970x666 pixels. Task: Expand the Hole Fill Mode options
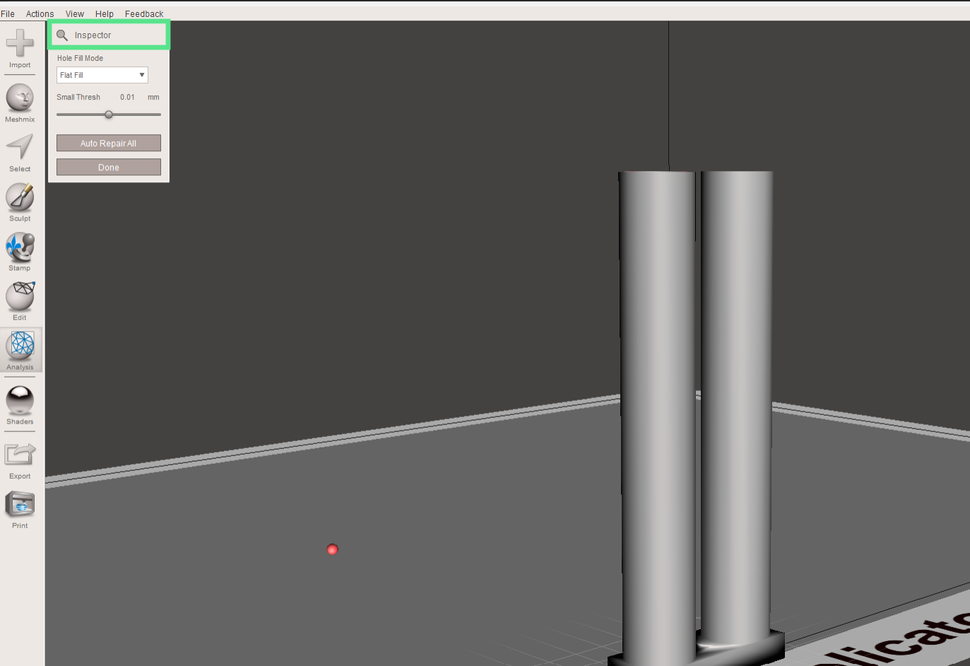pos(141,74)
